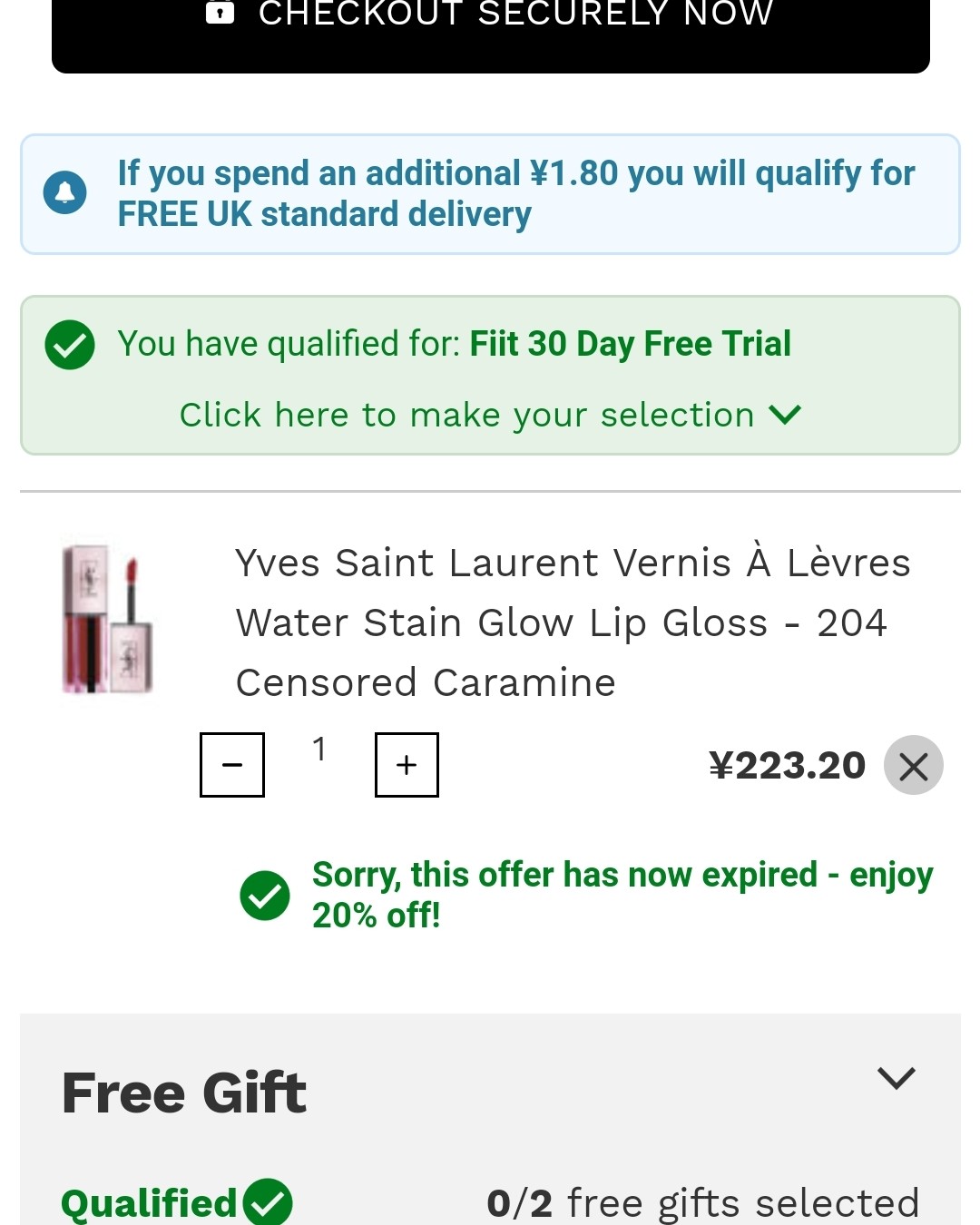Tap the bell notification icon

pos(65,192)
